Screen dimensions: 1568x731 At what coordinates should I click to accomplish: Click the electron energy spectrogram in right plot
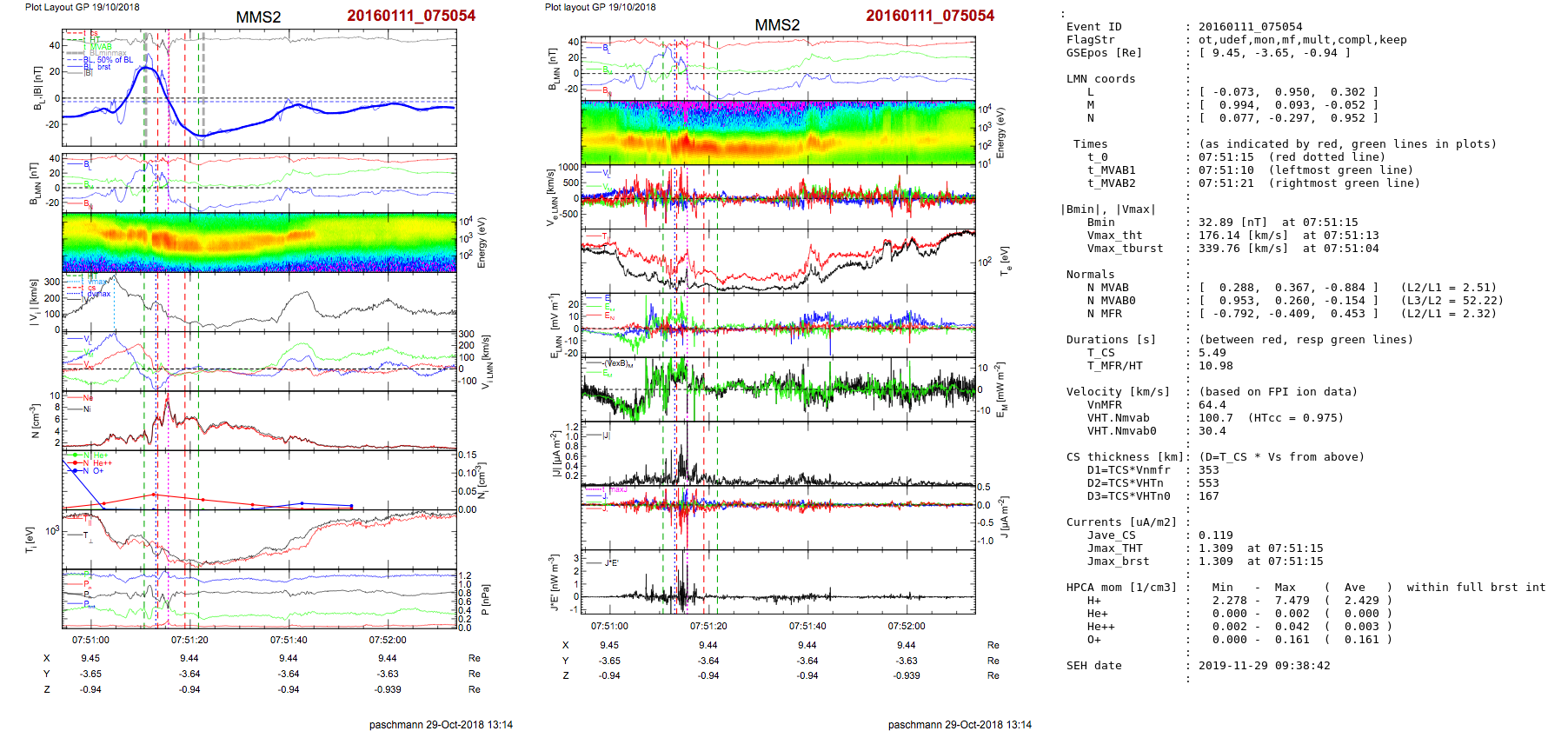tap(778, 132)
